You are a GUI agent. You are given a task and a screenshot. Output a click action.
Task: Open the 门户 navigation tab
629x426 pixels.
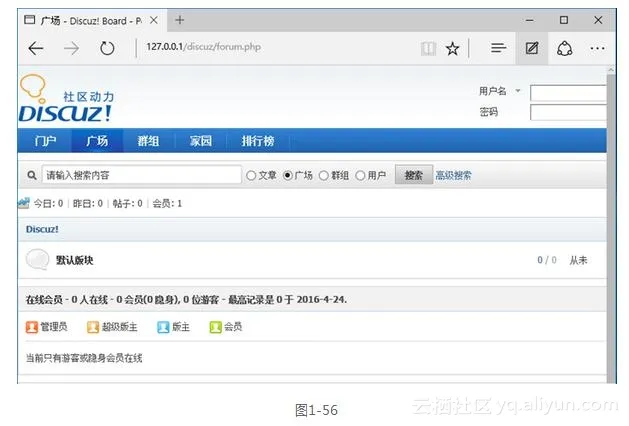point(45,141)
